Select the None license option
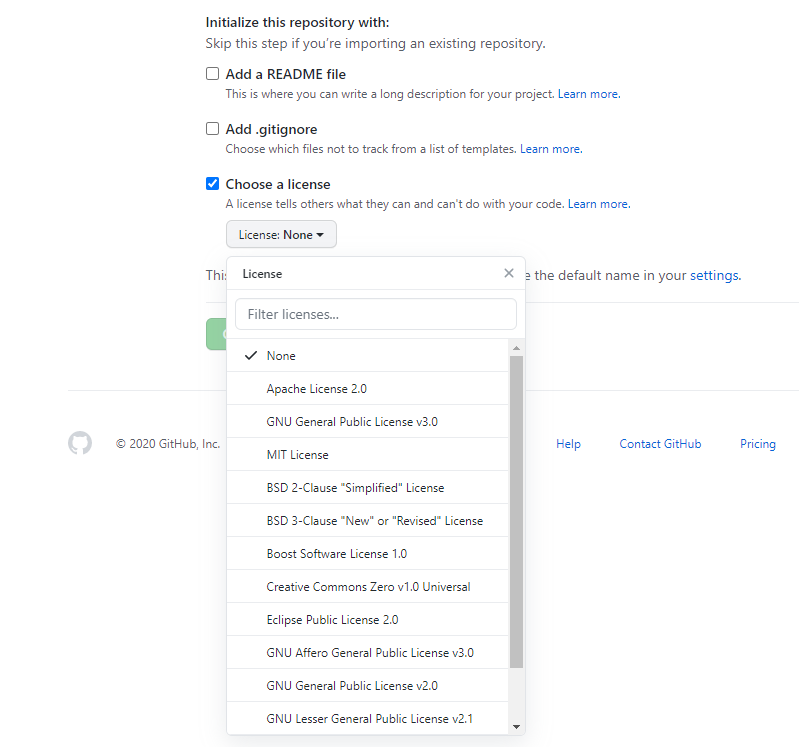This screenshot has height=747, width=799. [x=281, y=356]
